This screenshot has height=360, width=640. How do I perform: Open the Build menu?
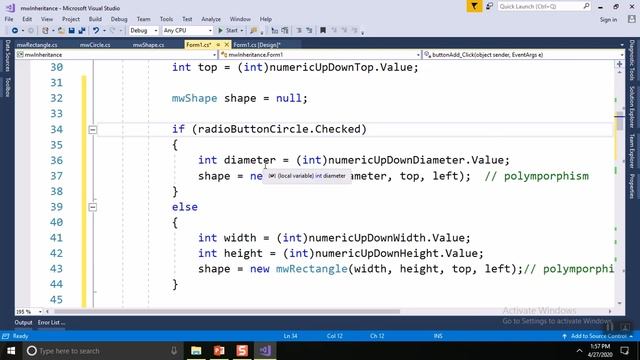95,19
